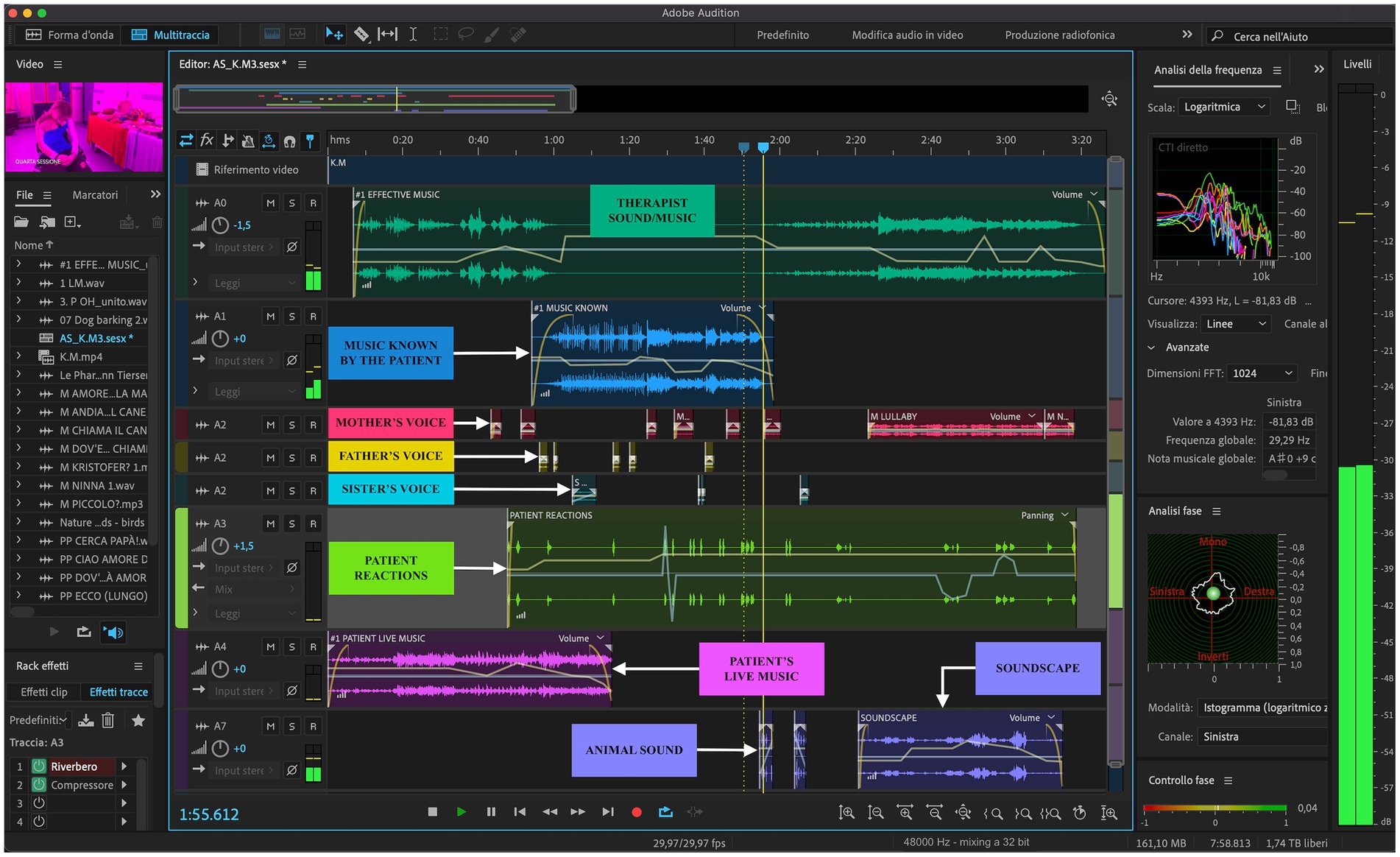Click the red Record button
Screen dimensions: 1400x857
click(637, 811)
